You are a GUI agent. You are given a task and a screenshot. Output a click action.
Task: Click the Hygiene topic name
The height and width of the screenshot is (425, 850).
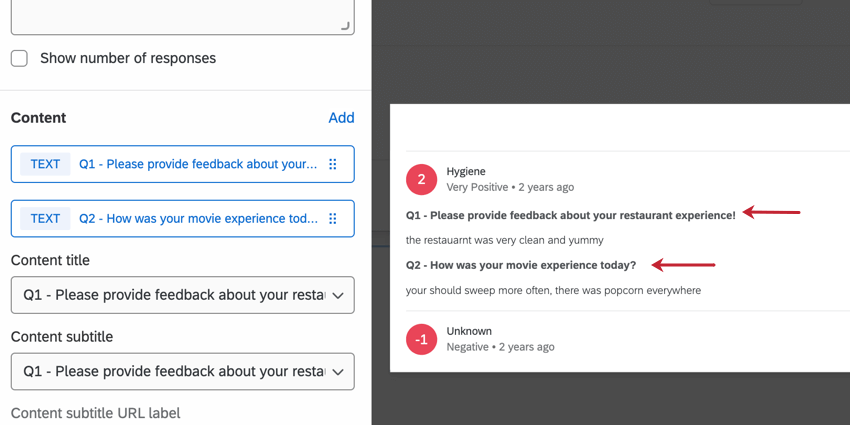(x=466, y=172)
